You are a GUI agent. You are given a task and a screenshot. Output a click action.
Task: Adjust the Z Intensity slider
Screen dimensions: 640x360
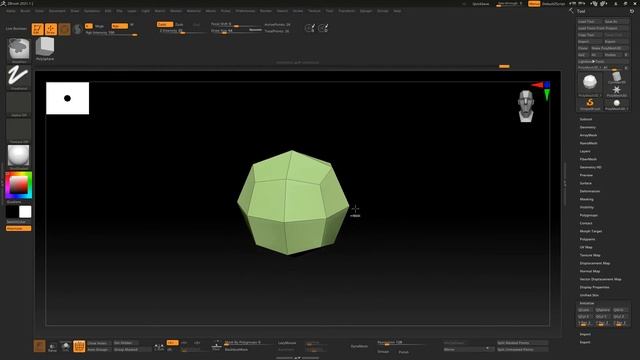182,31
